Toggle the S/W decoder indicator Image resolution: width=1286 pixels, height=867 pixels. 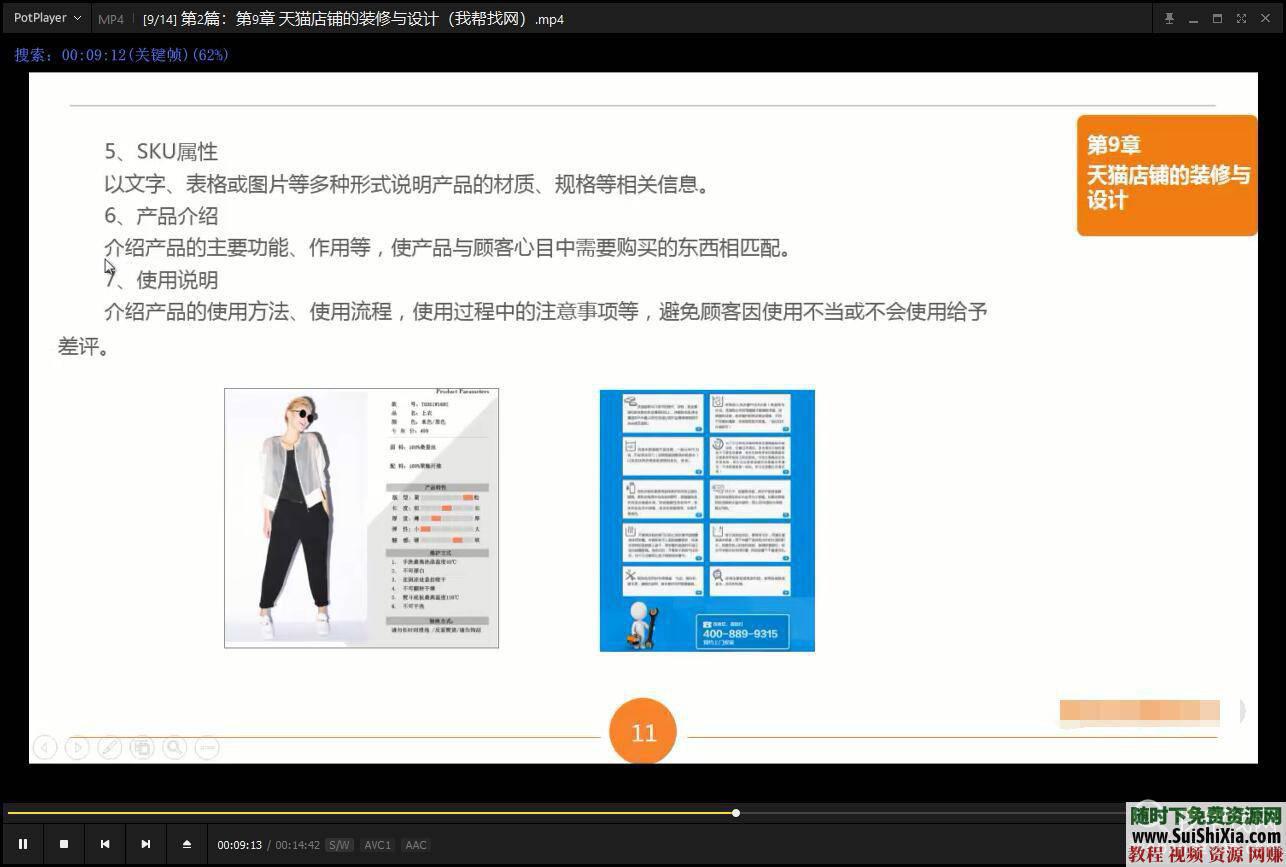(339, 845)
